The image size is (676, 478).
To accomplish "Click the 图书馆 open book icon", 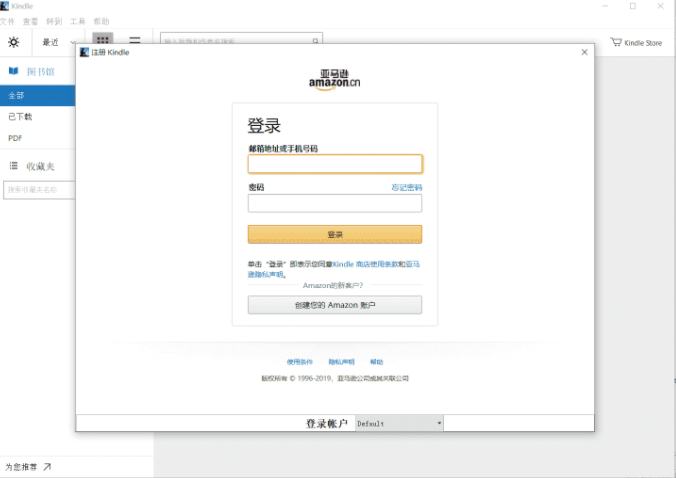I will tap(13, 71).
